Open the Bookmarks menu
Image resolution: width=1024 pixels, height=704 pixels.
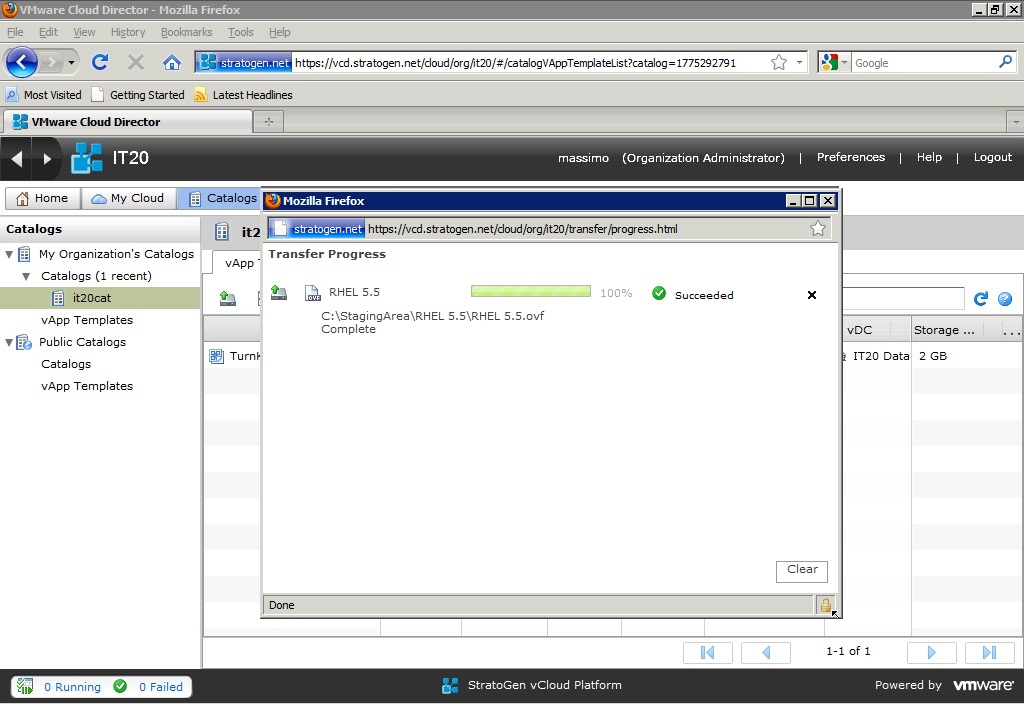tap(186, 32)
